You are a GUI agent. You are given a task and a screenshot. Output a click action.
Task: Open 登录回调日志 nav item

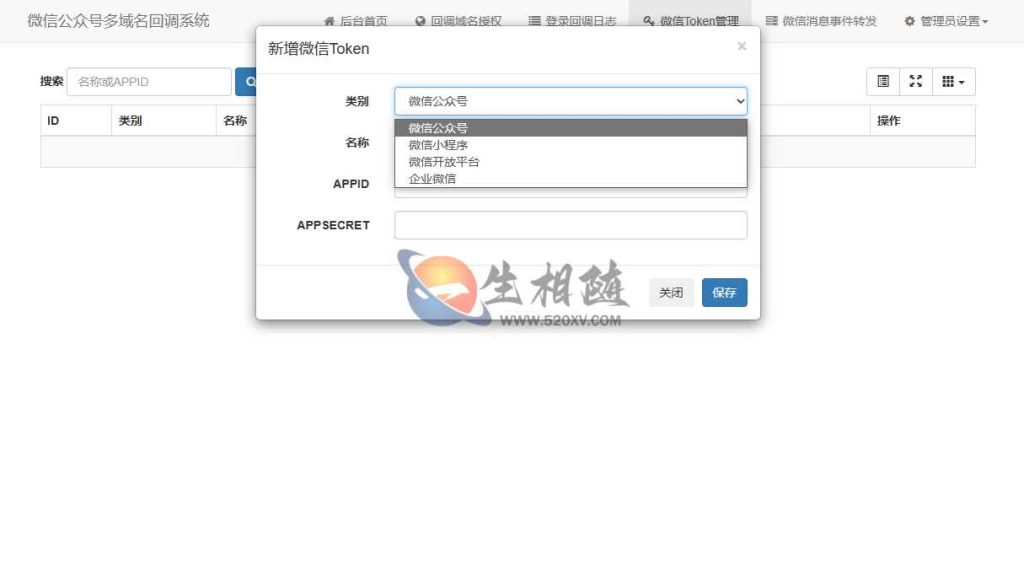tap(572, 21)
